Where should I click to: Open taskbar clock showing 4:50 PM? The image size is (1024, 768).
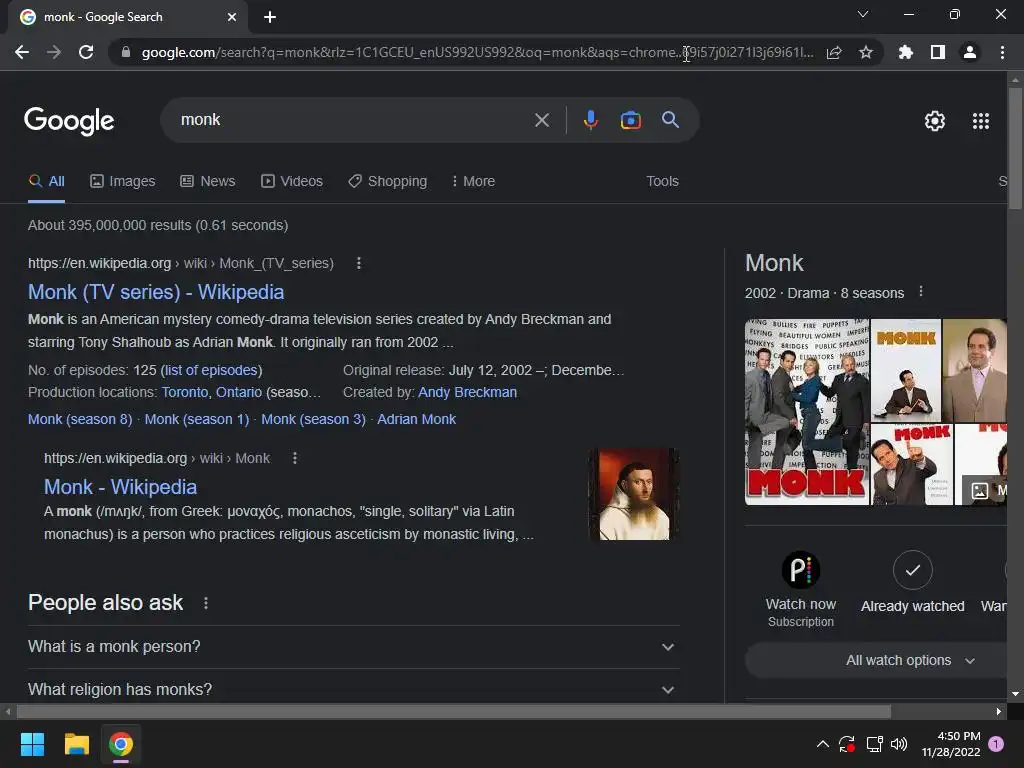click(x=951, y=744)
